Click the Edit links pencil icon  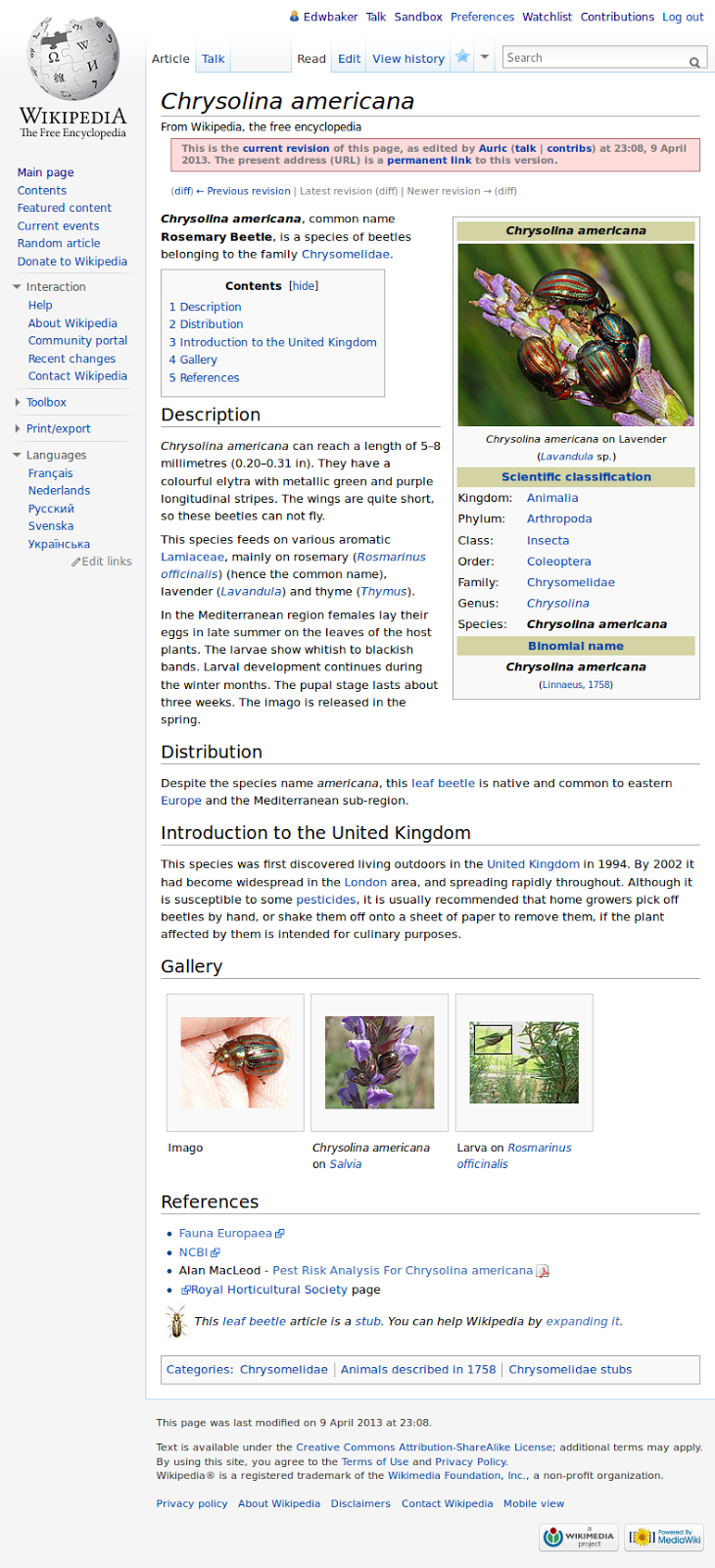[76, 562]
